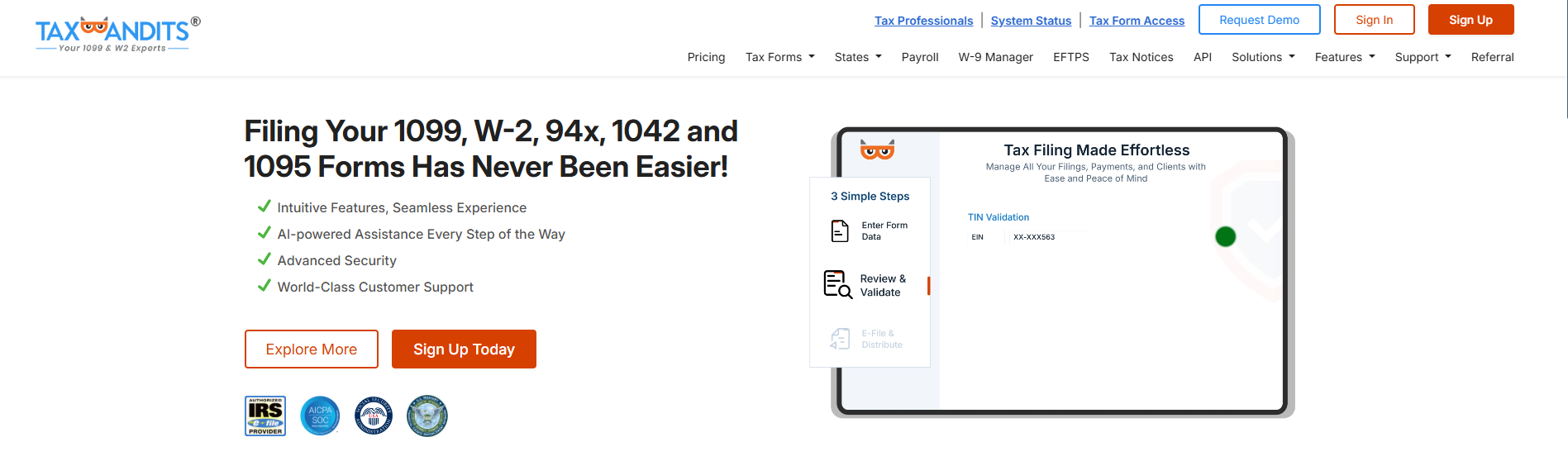Go to W-9 Manager in navigation

tap(995, 57)
